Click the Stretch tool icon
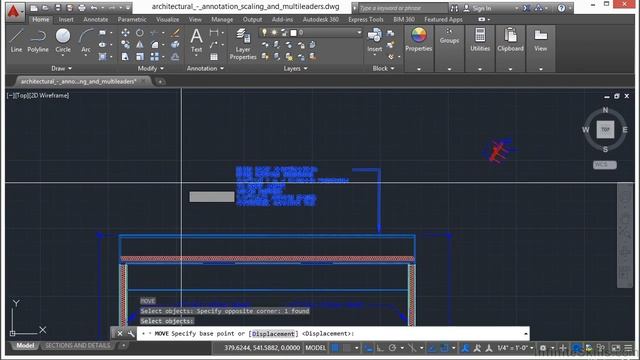 tap(125, 57)
